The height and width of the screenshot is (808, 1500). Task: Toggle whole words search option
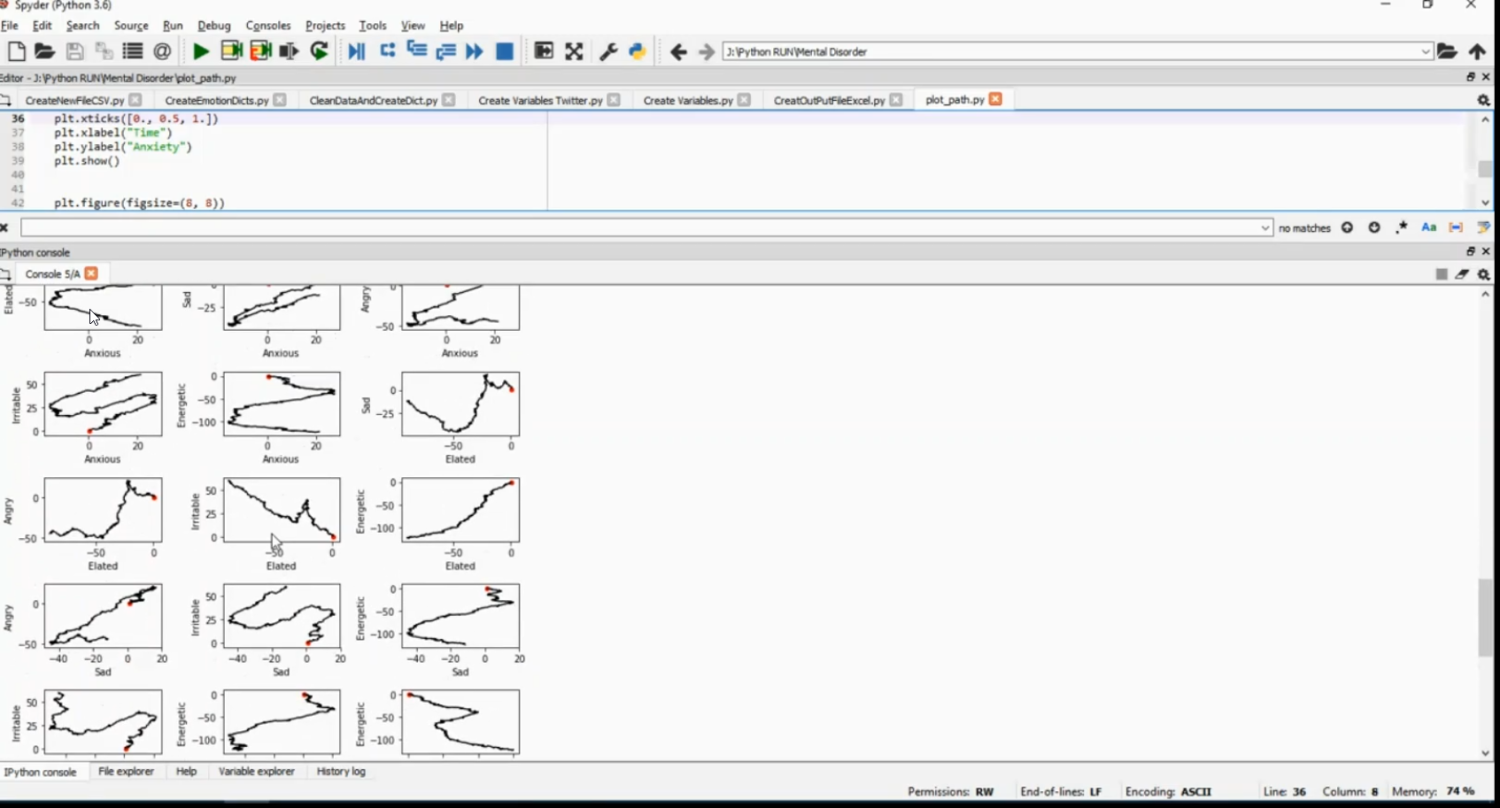click(x=1456, y=228)
